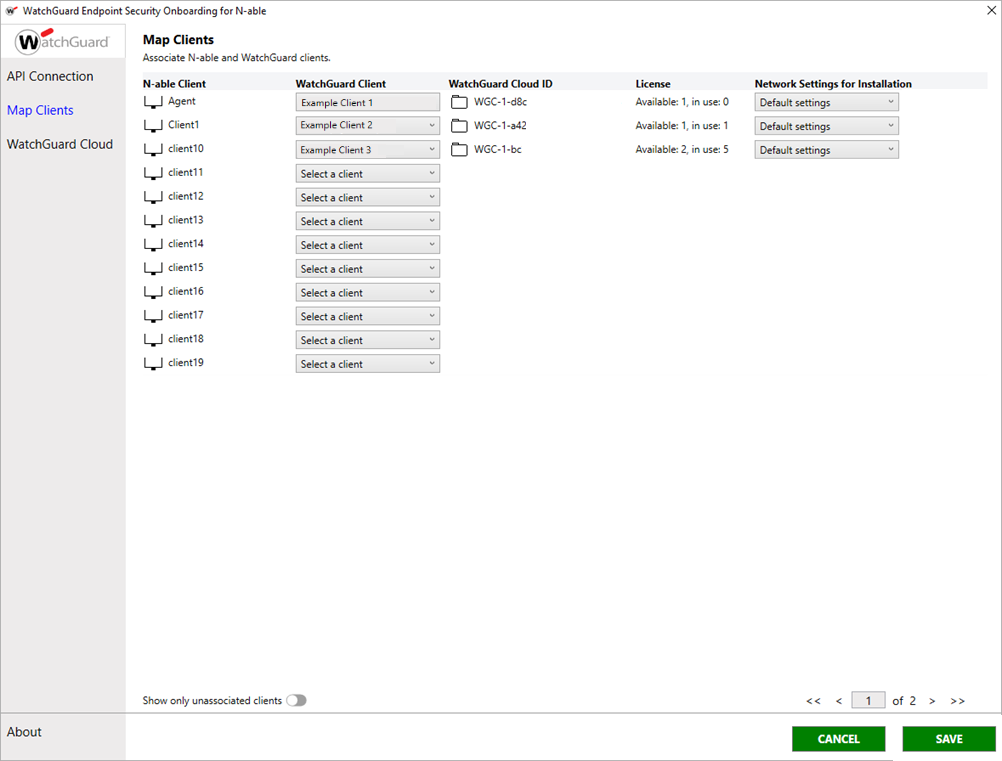Select the folder icon next to WGC-1-a42
The height and width of the screenshot is (761, 1002).
click(458, 125)
